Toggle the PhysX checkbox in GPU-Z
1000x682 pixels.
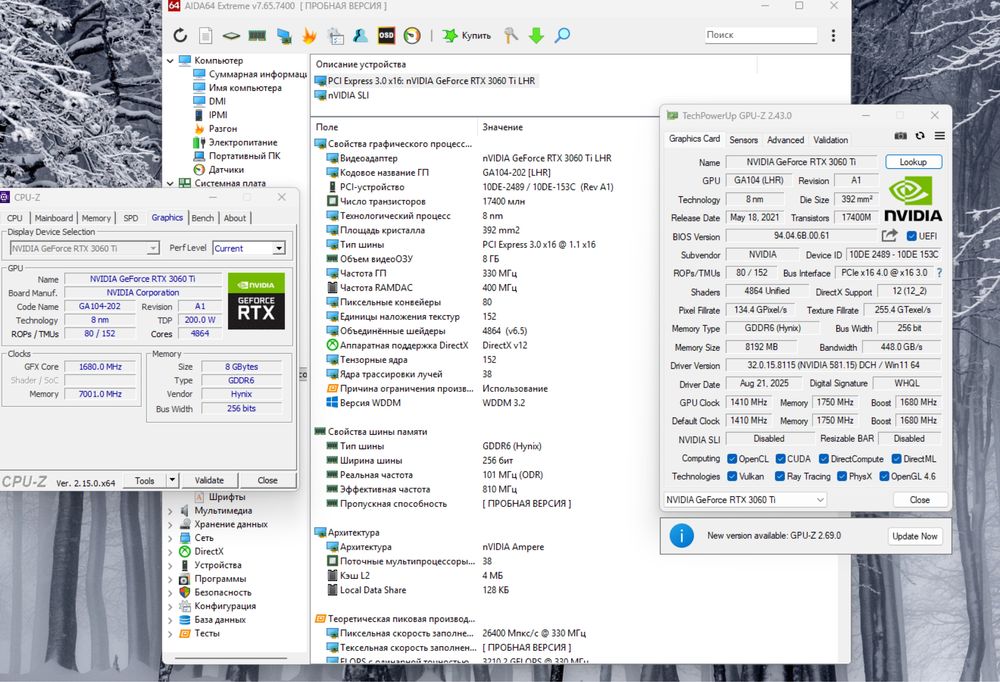coord(842,476)
